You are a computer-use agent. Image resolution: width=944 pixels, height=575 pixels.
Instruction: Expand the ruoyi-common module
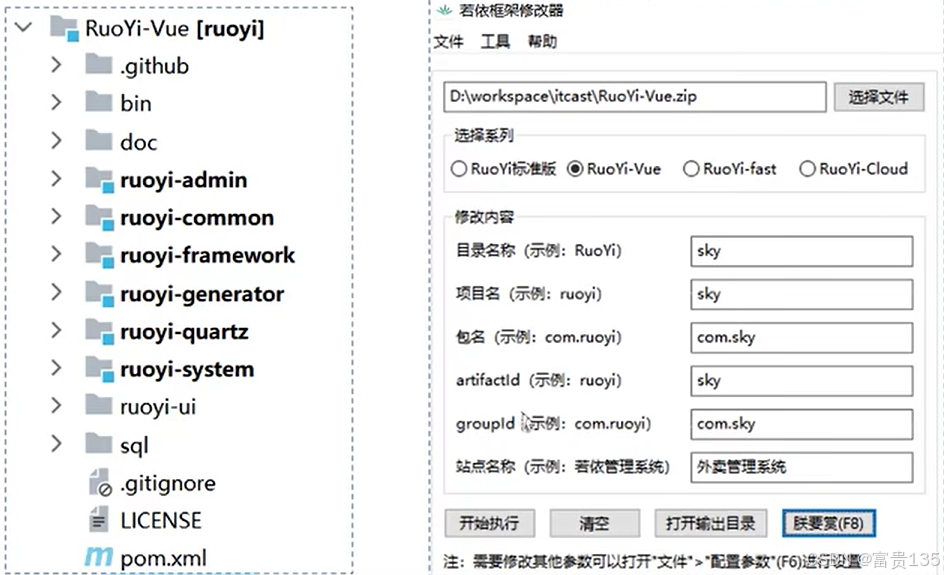pyautogui.click(x=56, y=217)
